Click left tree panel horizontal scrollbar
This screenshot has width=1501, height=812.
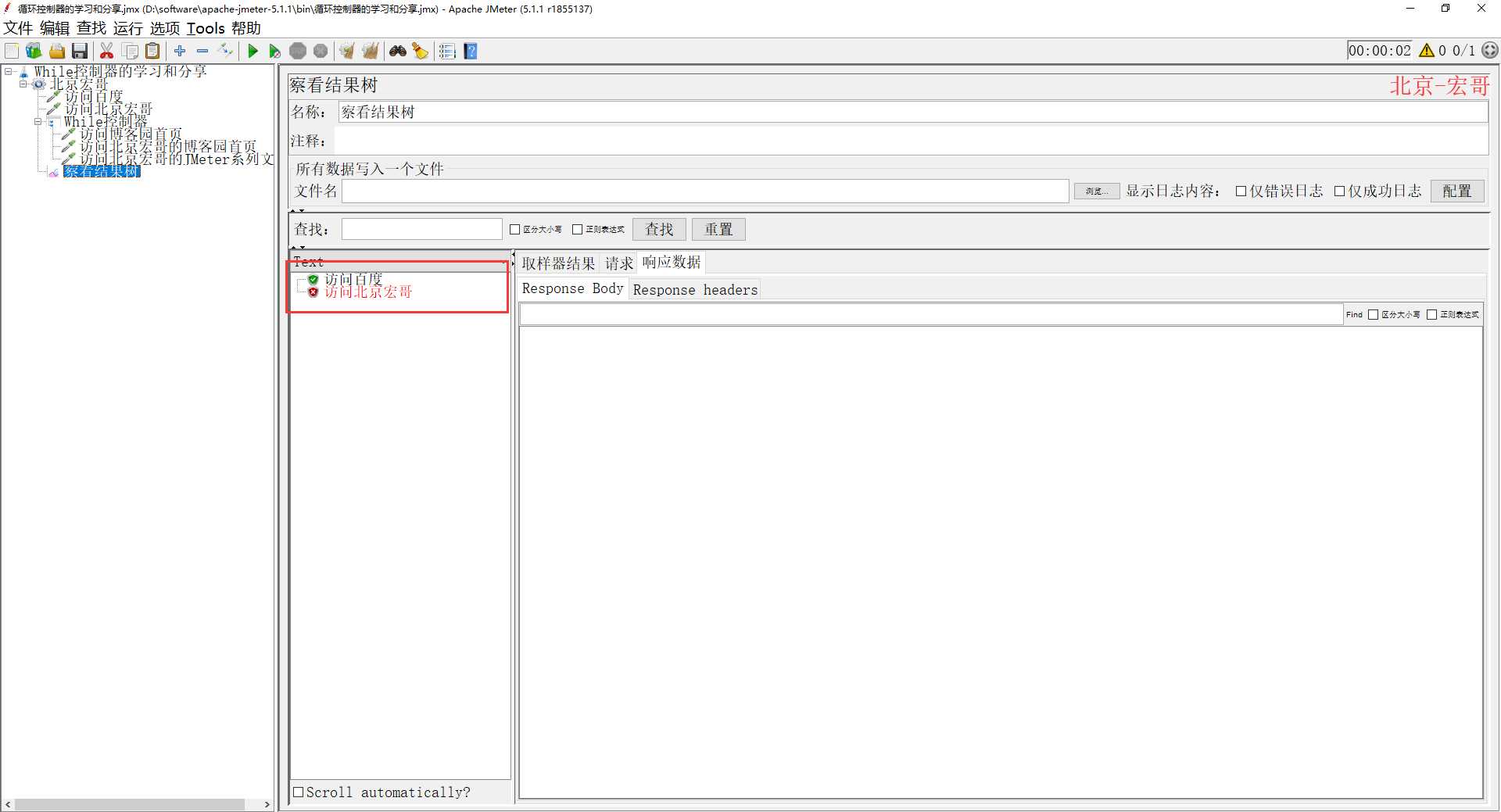coord(129,804)
